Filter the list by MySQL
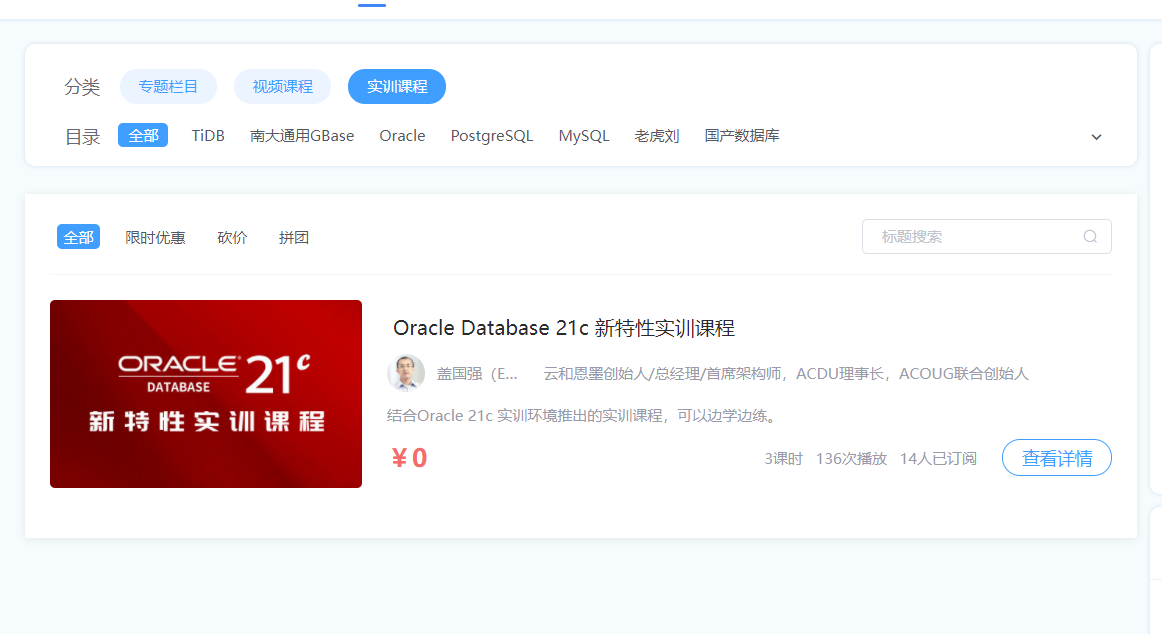This screenshot has height=634, width=1162. click(584, 135)
